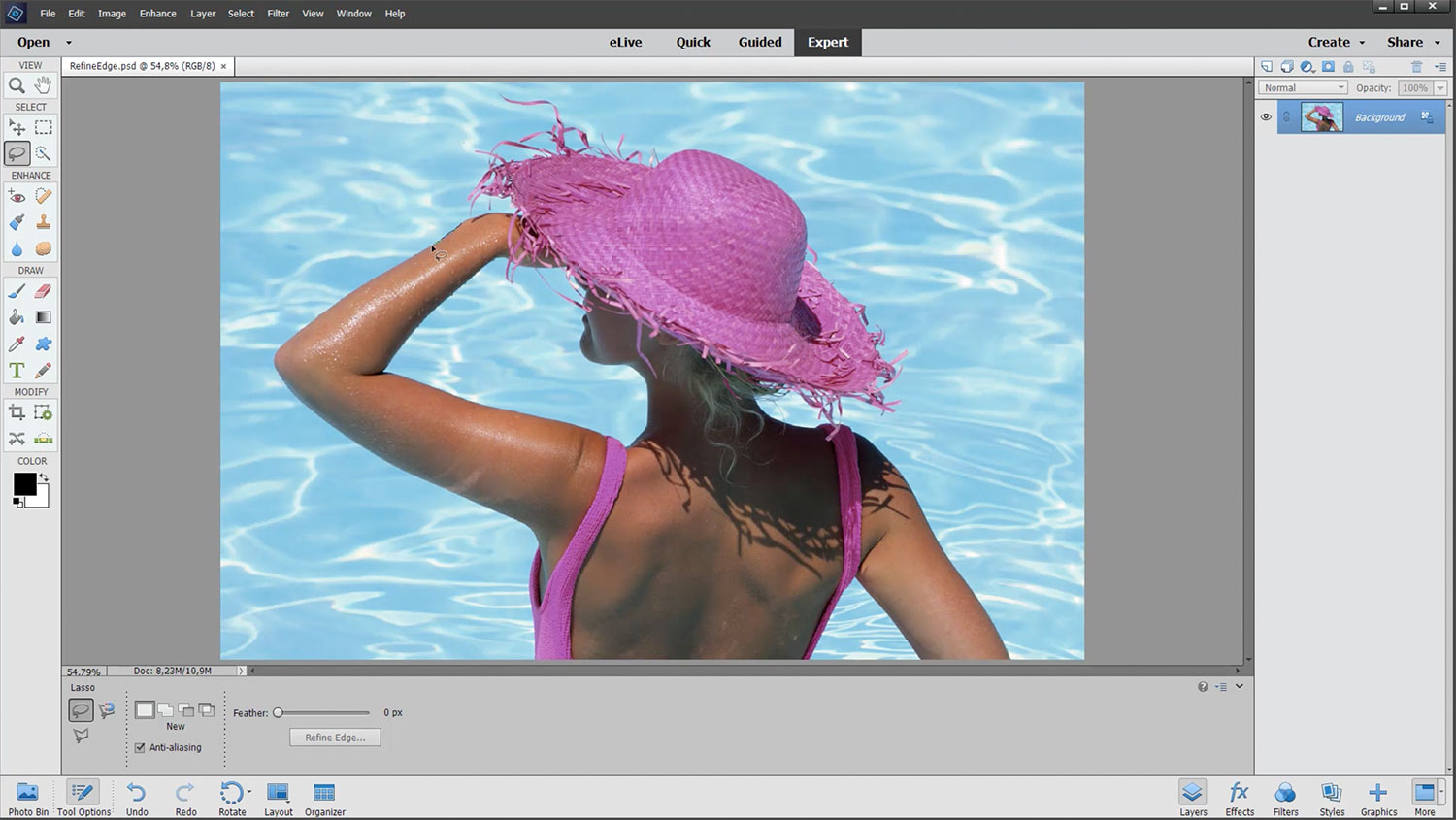Click the black foreground color swatch
The height and width of the screenshot is (820, 1456).
(x=24, y=483)
